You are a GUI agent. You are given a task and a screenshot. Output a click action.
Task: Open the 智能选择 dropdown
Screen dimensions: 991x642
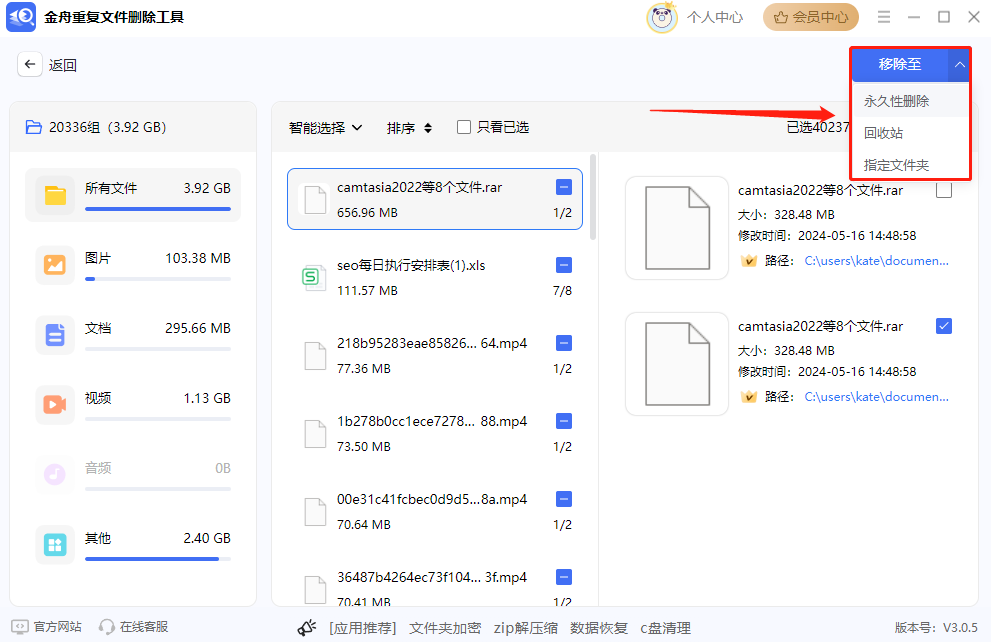[x=325, y=128]
